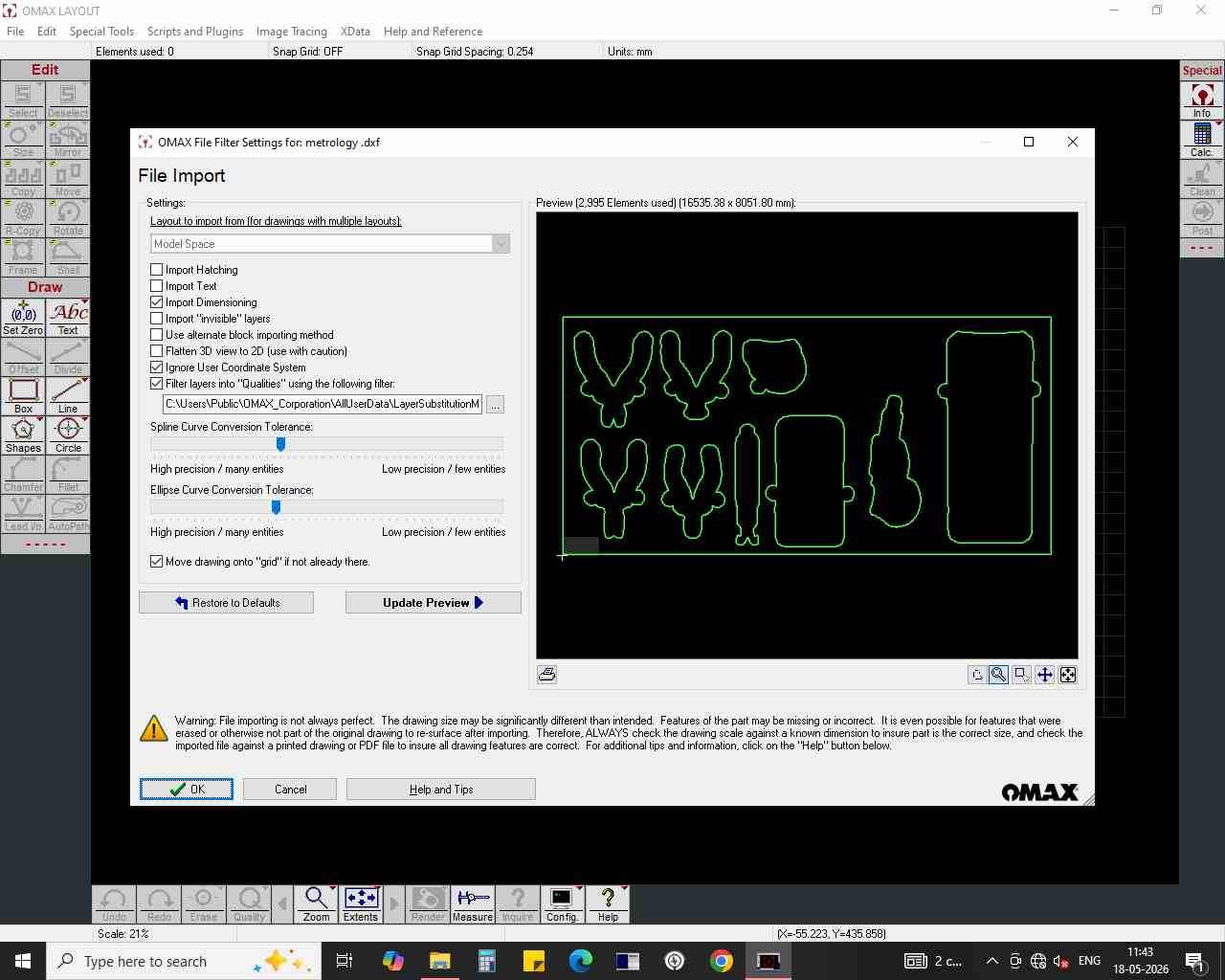Select the Set Zero tool

(x=23, y=318)
